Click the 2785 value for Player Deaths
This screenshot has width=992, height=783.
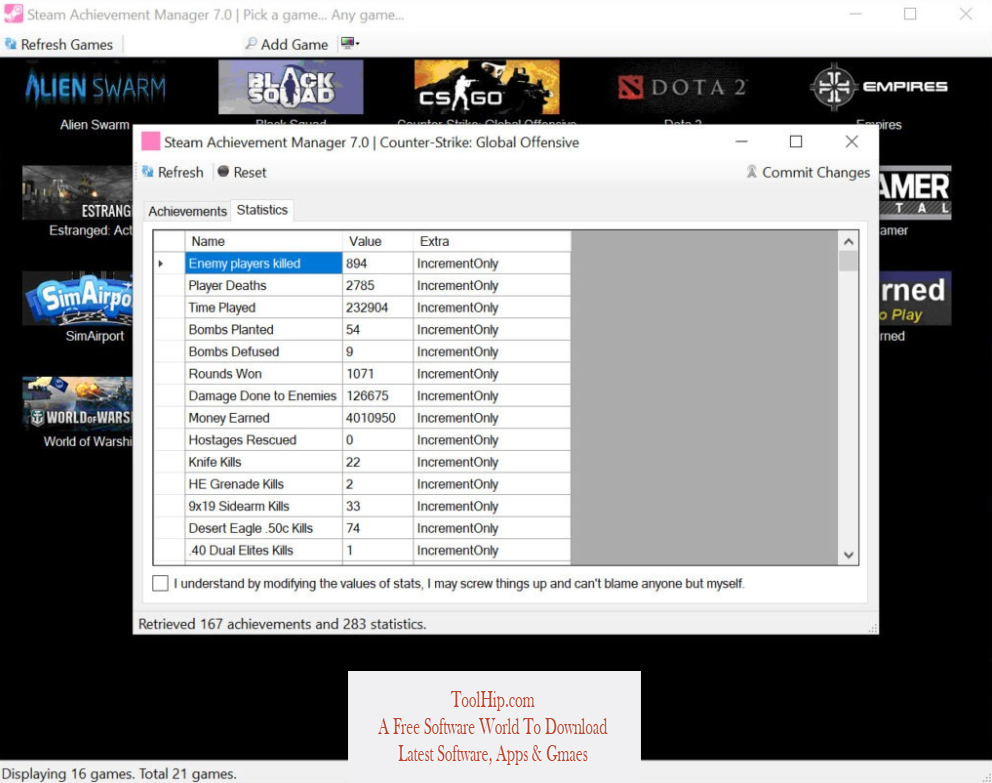(378, 285)
